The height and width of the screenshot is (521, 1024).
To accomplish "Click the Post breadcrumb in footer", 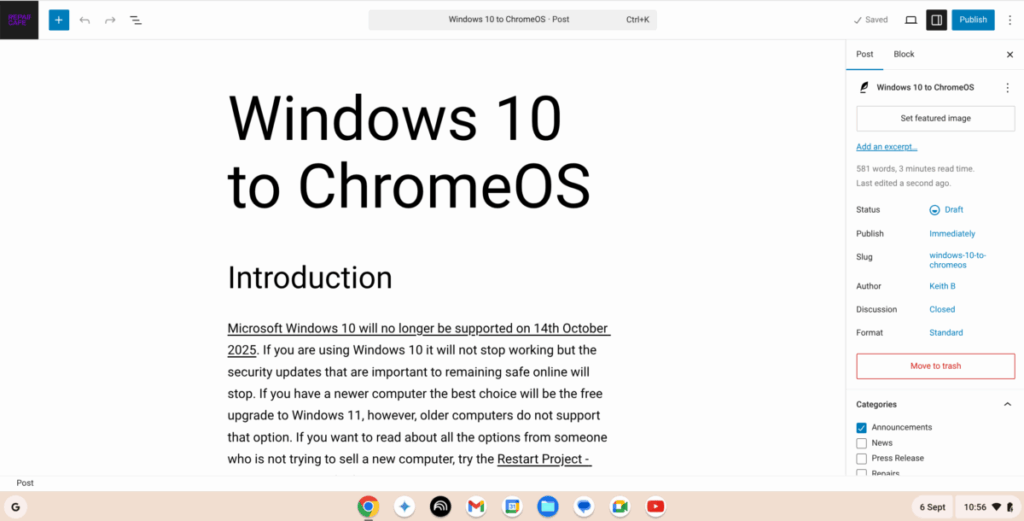I will (25, 483).
